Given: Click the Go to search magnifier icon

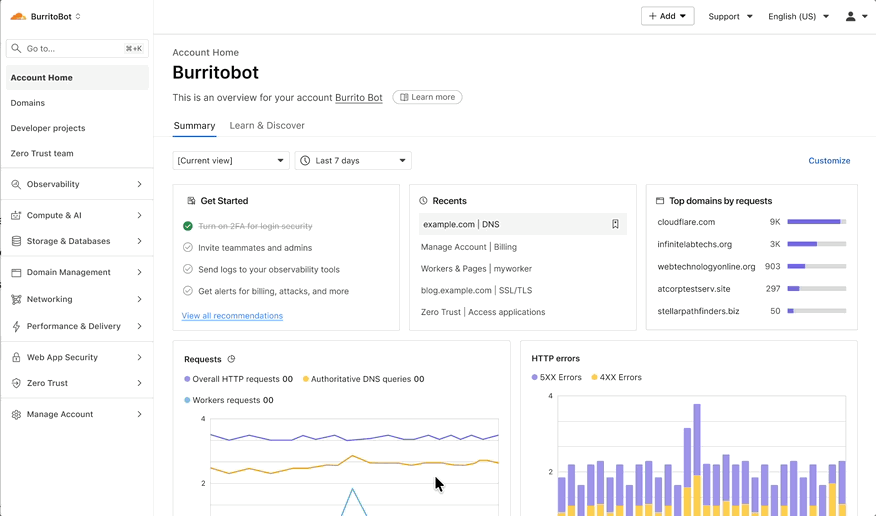Looking at the screenshot, I should [16, 49].
